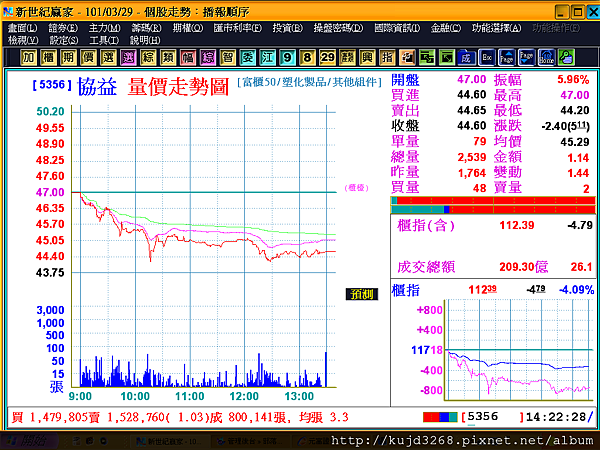600x450 pixels.
Task: Click the 管理後台 taskbar button
Action: point(252,441)
